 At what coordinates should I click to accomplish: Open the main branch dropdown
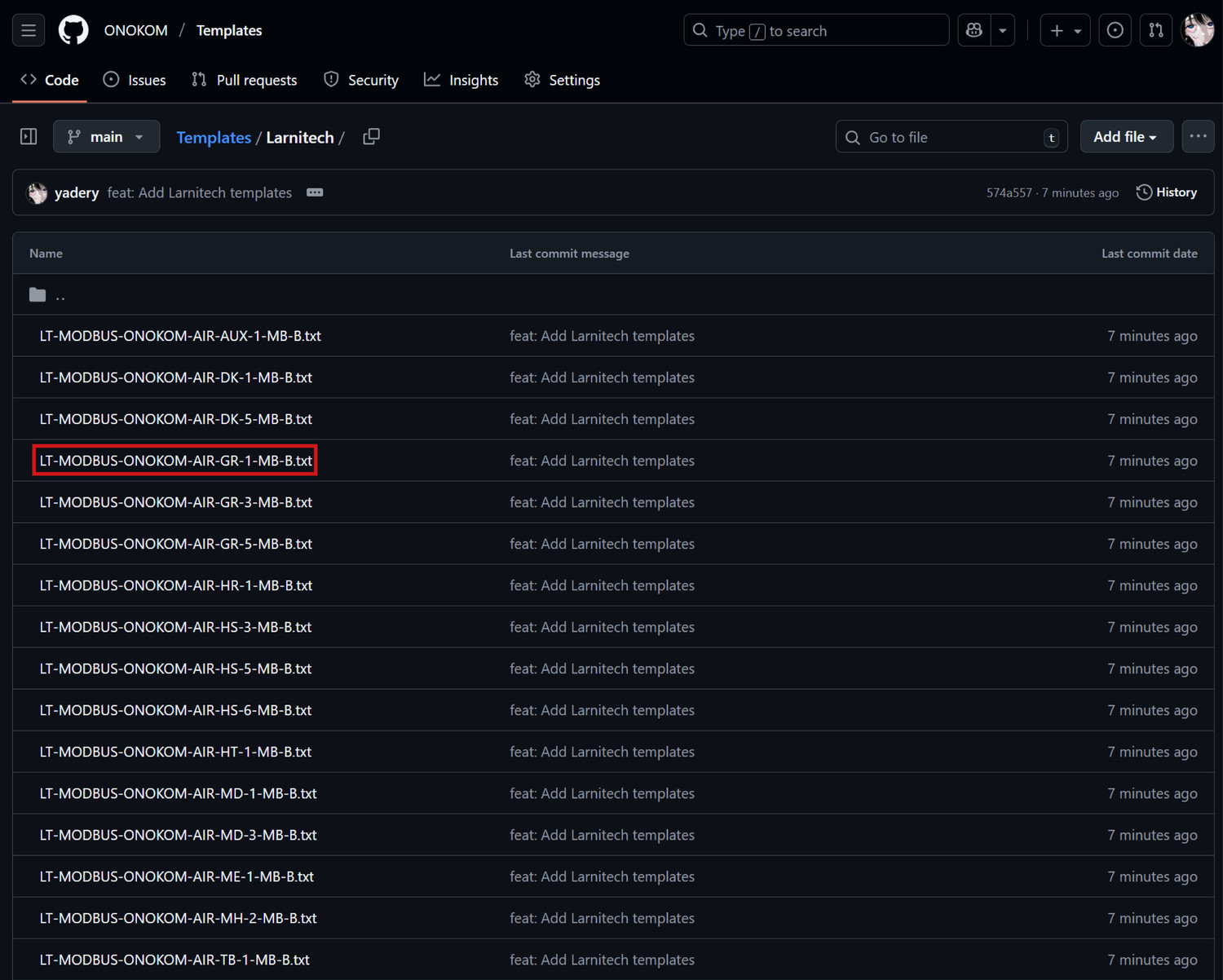click(106, 137)
